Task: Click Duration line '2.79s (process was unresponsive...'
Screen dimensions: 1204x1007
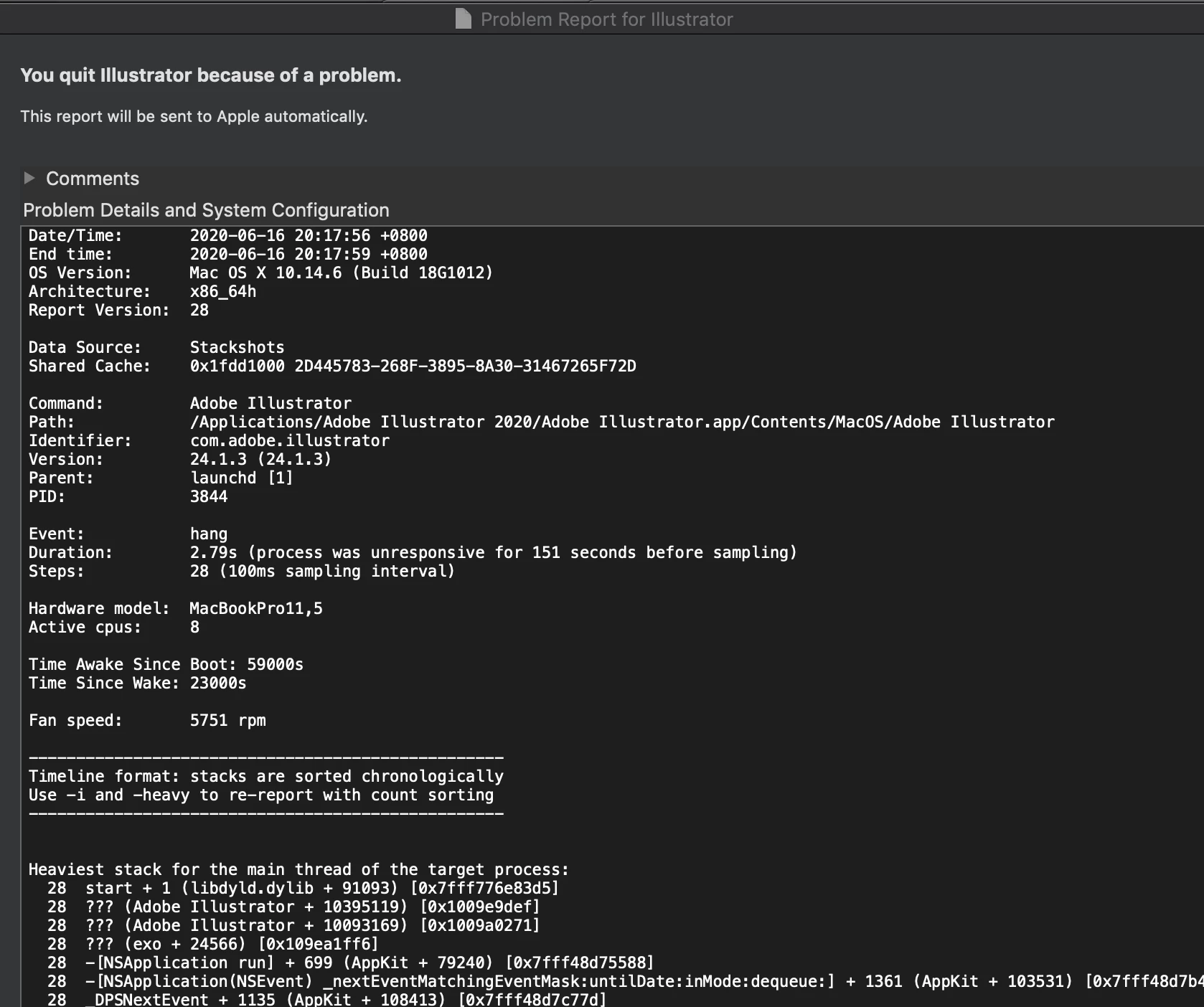Action: click(493, 552)
